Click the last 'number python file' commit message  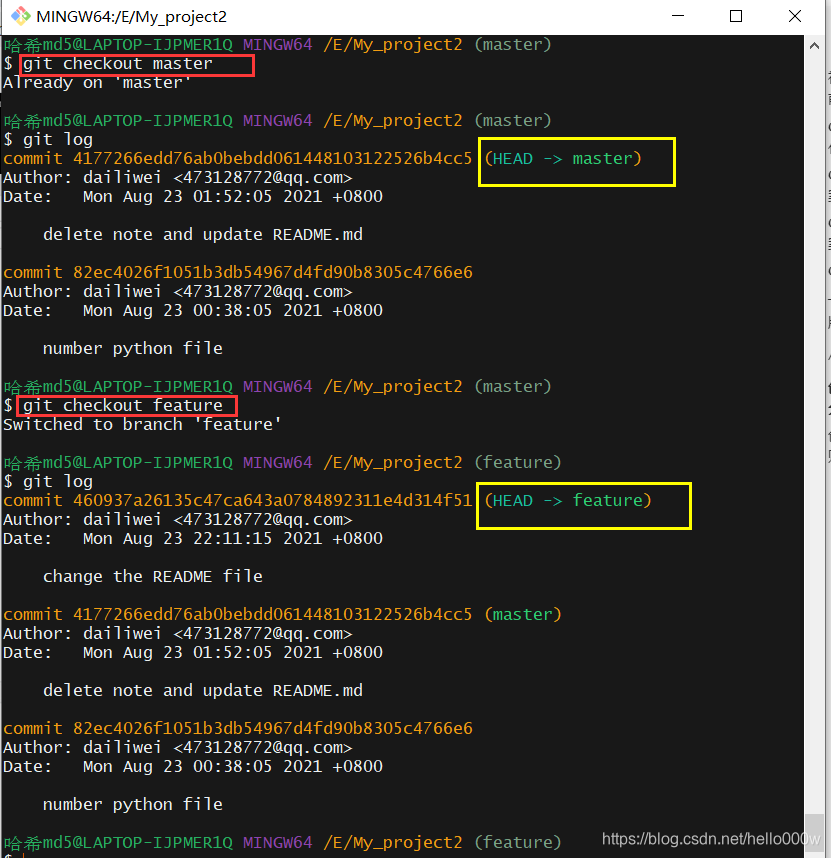click(132, 804)
